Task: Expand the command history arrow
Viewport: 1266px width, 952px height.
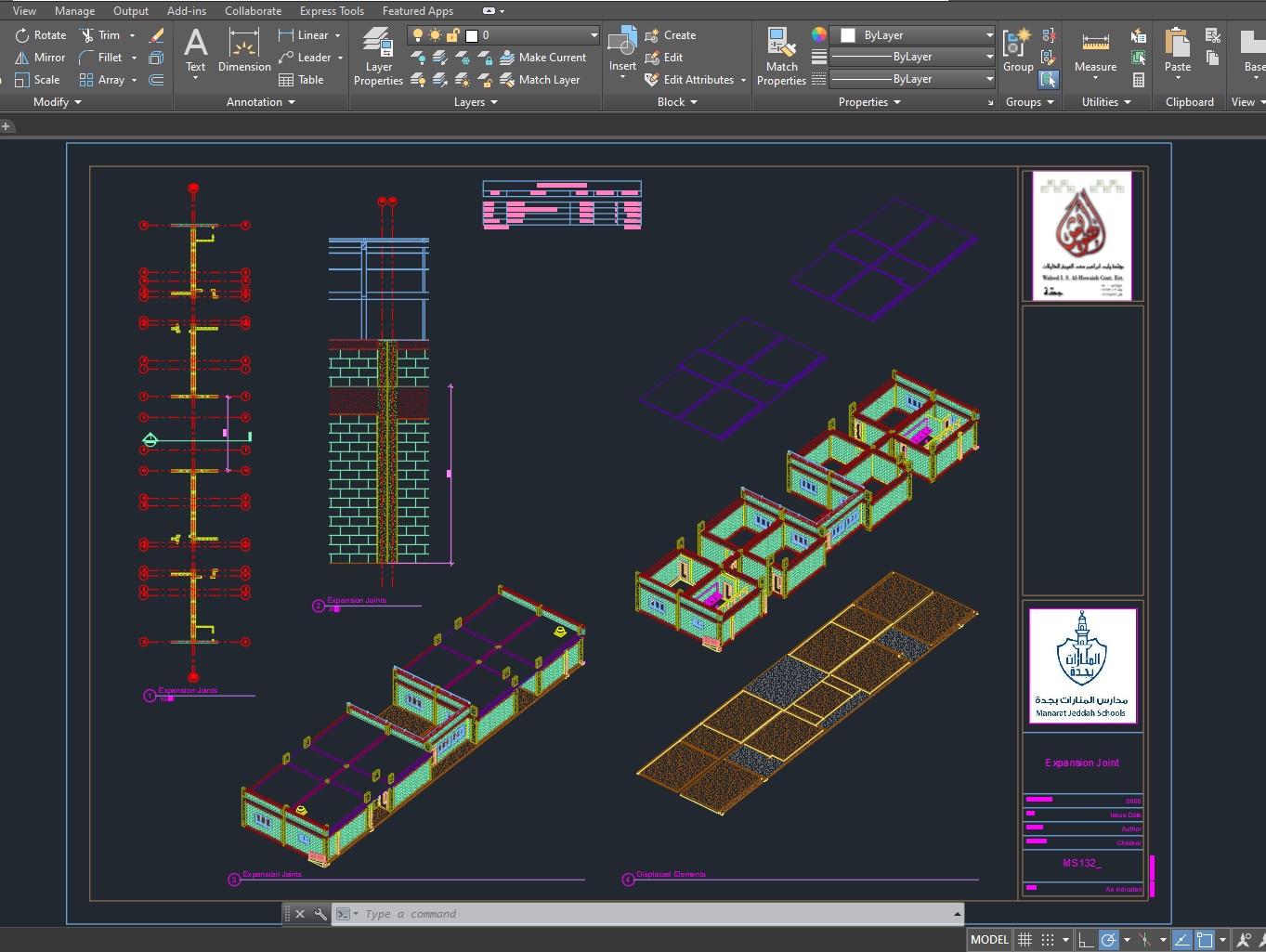Action: [957, 914]
